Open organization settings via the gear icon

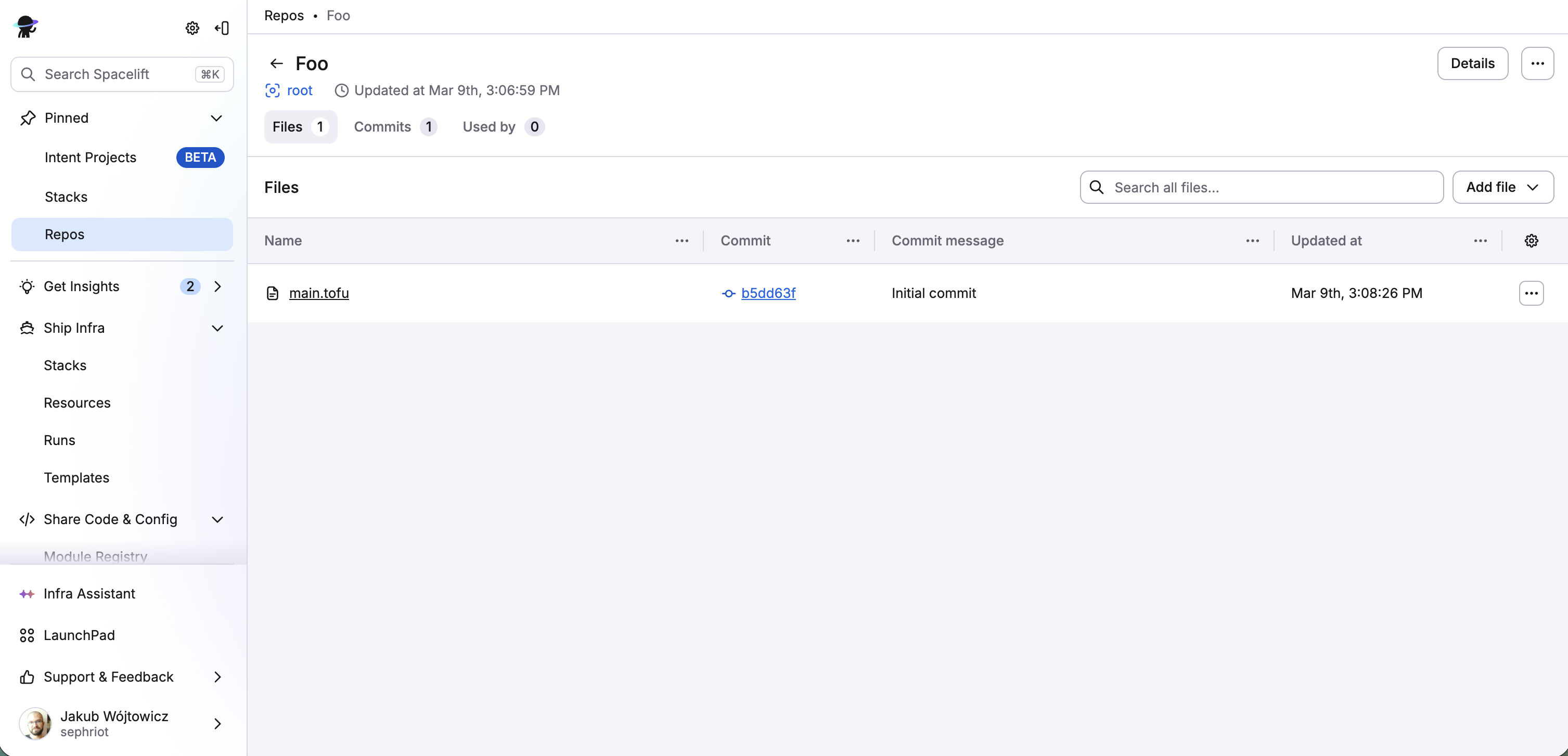(192, 28)
